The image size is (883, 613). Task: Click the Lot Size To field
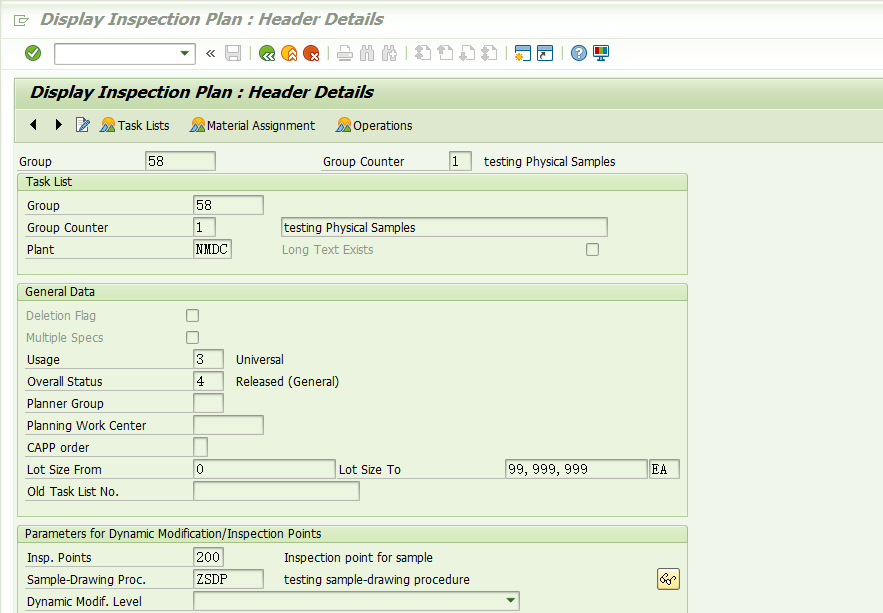coord(576,469)
